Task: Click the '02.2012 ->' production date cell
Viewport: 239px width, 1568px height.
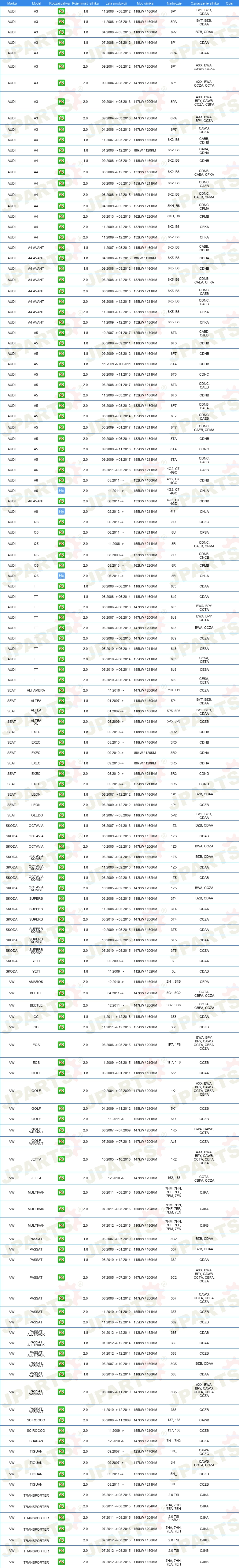Action: [x=116, y=511]
